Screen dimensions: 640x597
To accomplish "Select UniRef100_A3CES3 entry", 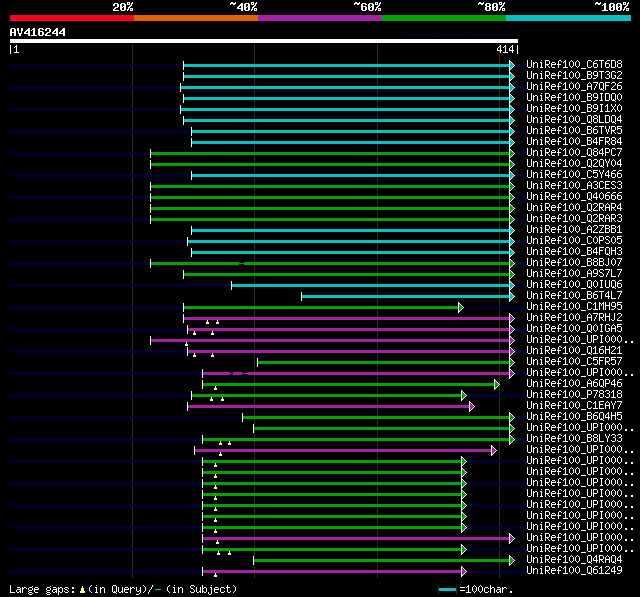I will (x=574, y=186).
